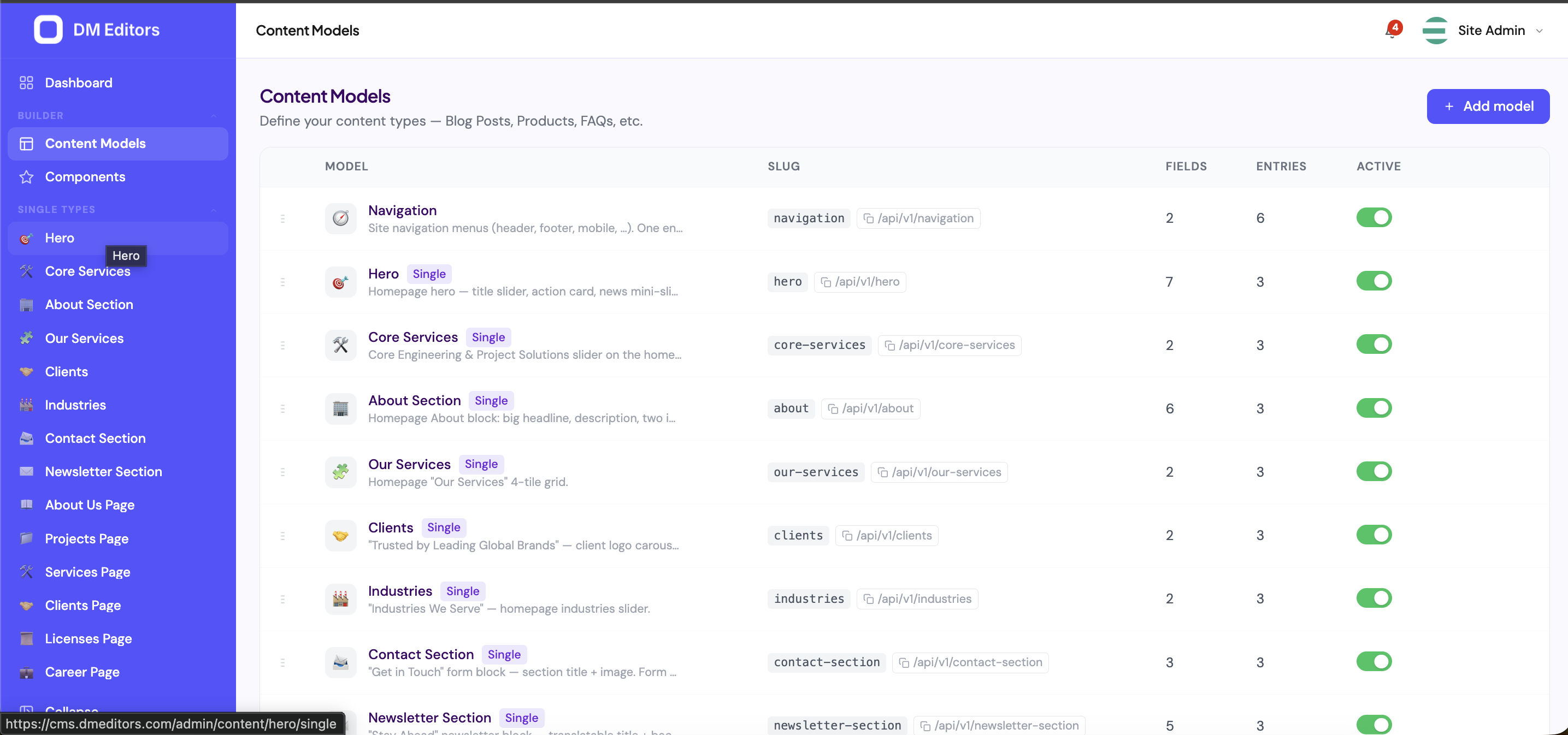Image resolution: width=1568 pixels, height=735 pixels.
Task: Open the Navigation model link
Action: (x=402, y=211)
